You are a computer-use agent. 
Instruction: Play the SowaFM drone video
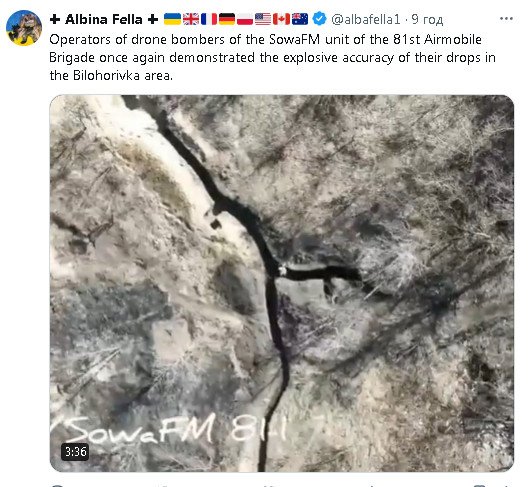click(x=282, y=283)
